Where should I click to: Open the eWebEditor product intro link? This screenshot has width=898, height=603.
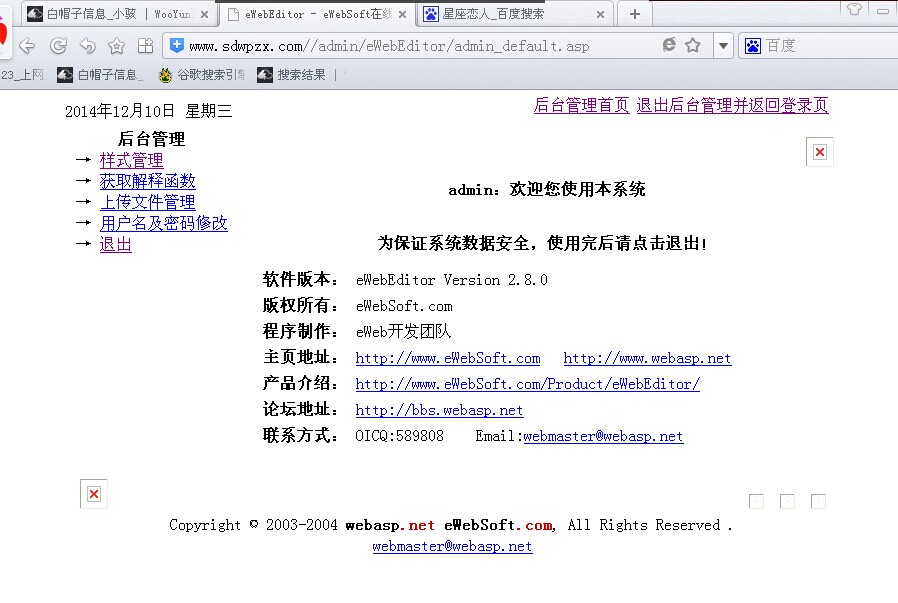[x=527, y=384]
